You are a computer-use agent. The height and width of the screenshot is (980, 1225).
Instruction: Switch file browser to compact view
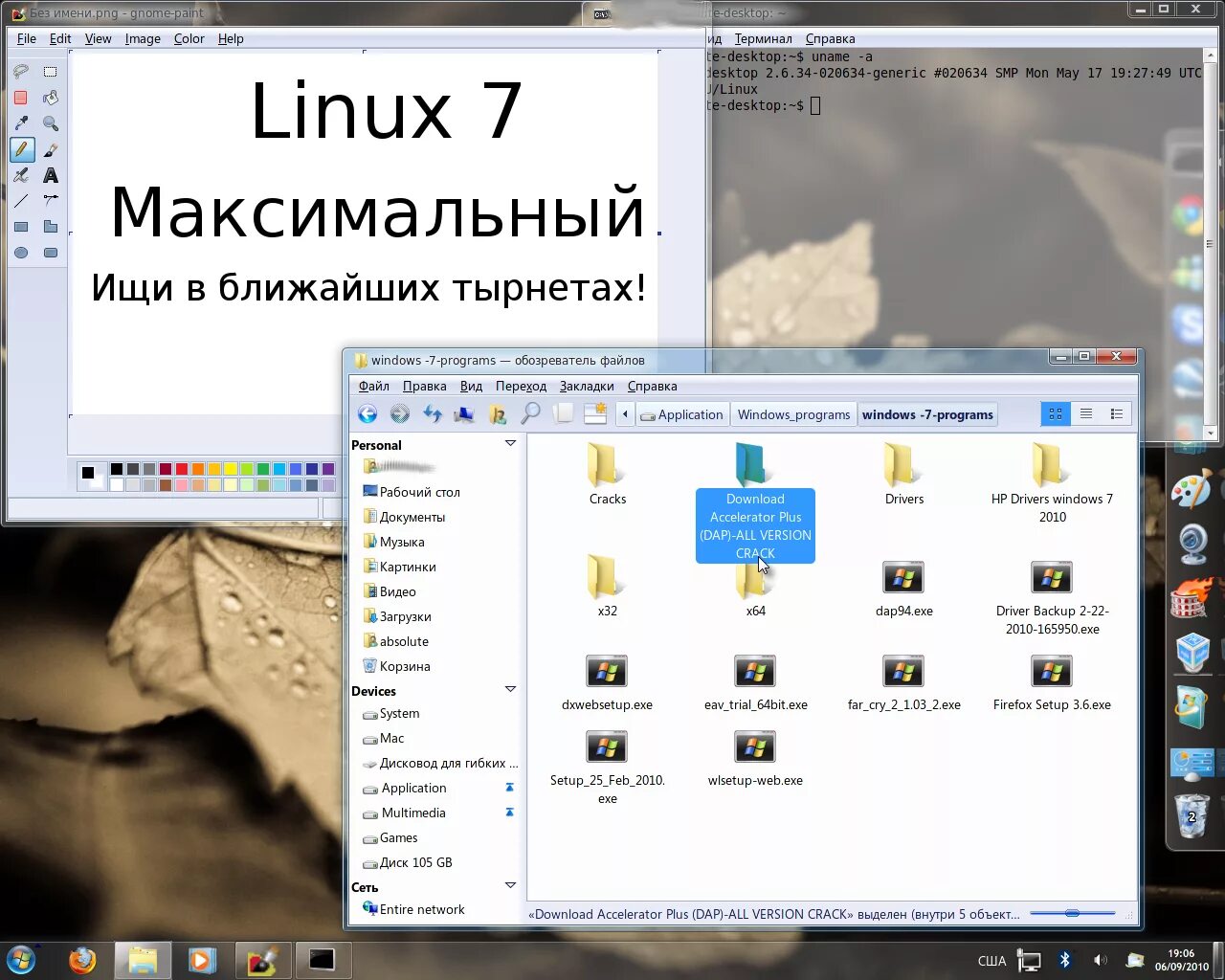tap(1117, 413)
